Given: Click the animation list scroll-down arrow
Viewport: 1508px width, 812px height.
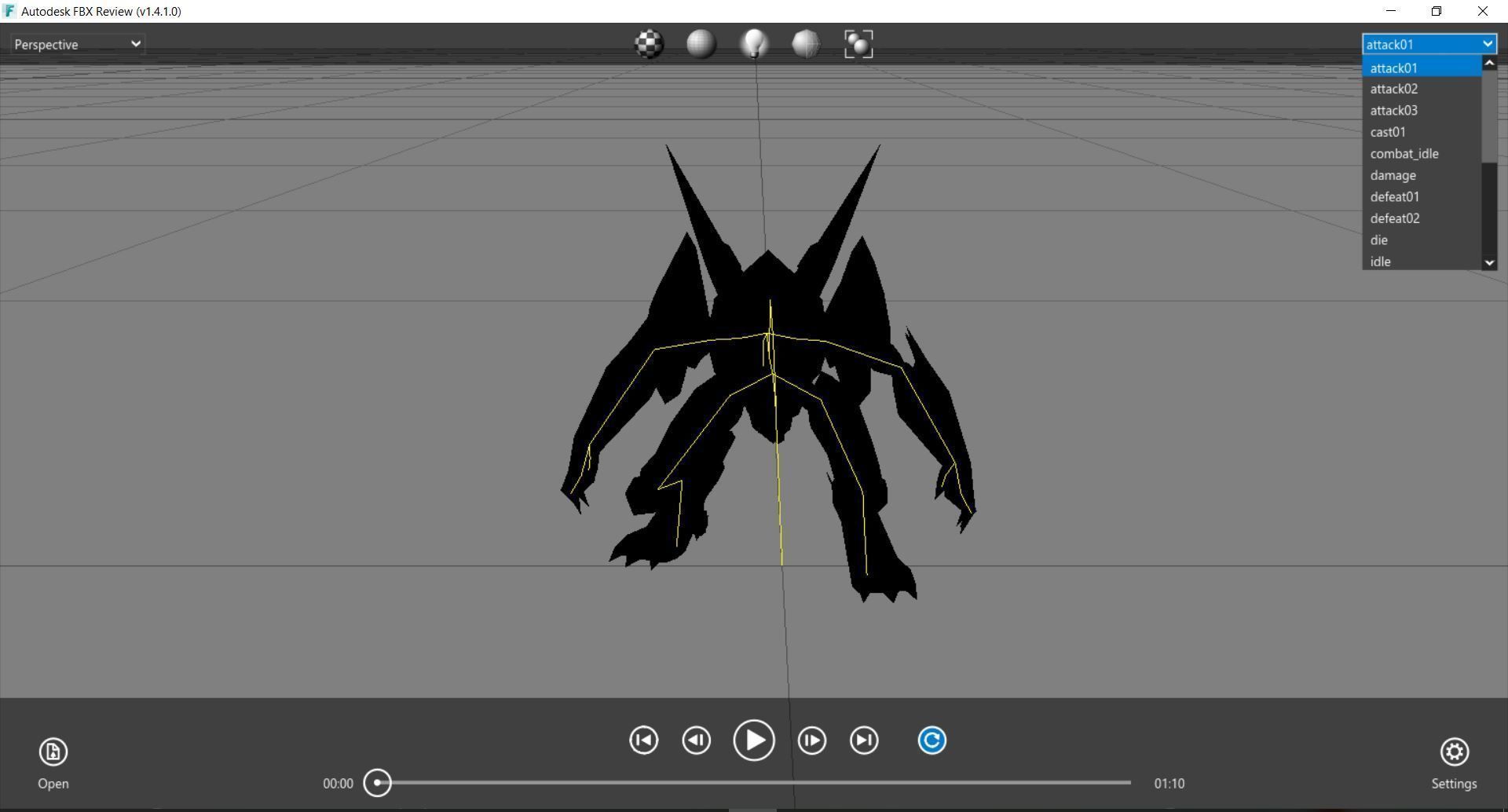Looking at the screenshot, I should pyautogui.click(x=1489, y=263).
